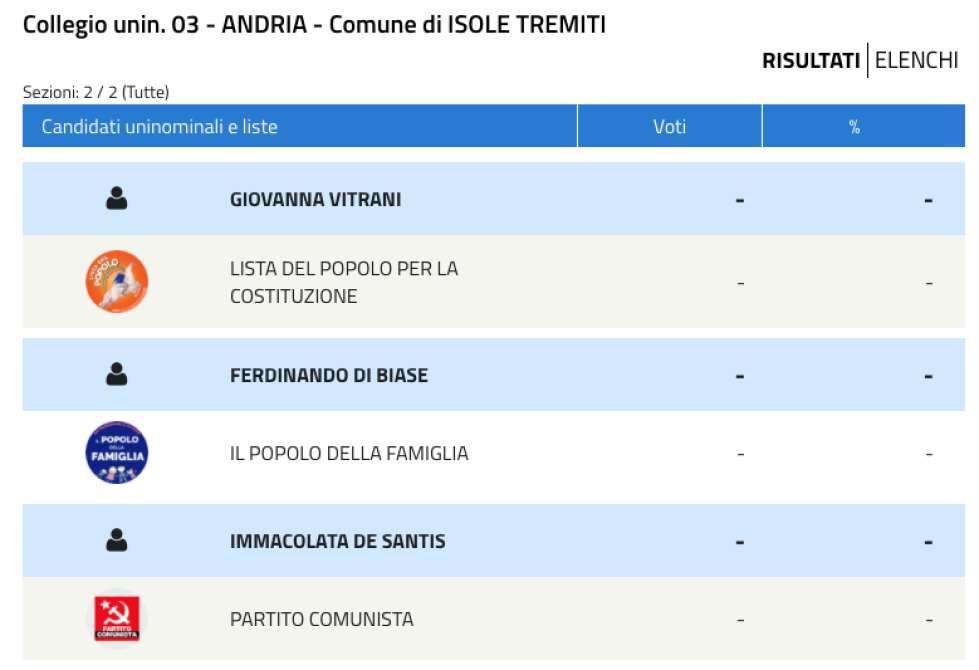
Task: Click the Collegio unin. 03 ANDRIA heading
Action: point(314,25)
